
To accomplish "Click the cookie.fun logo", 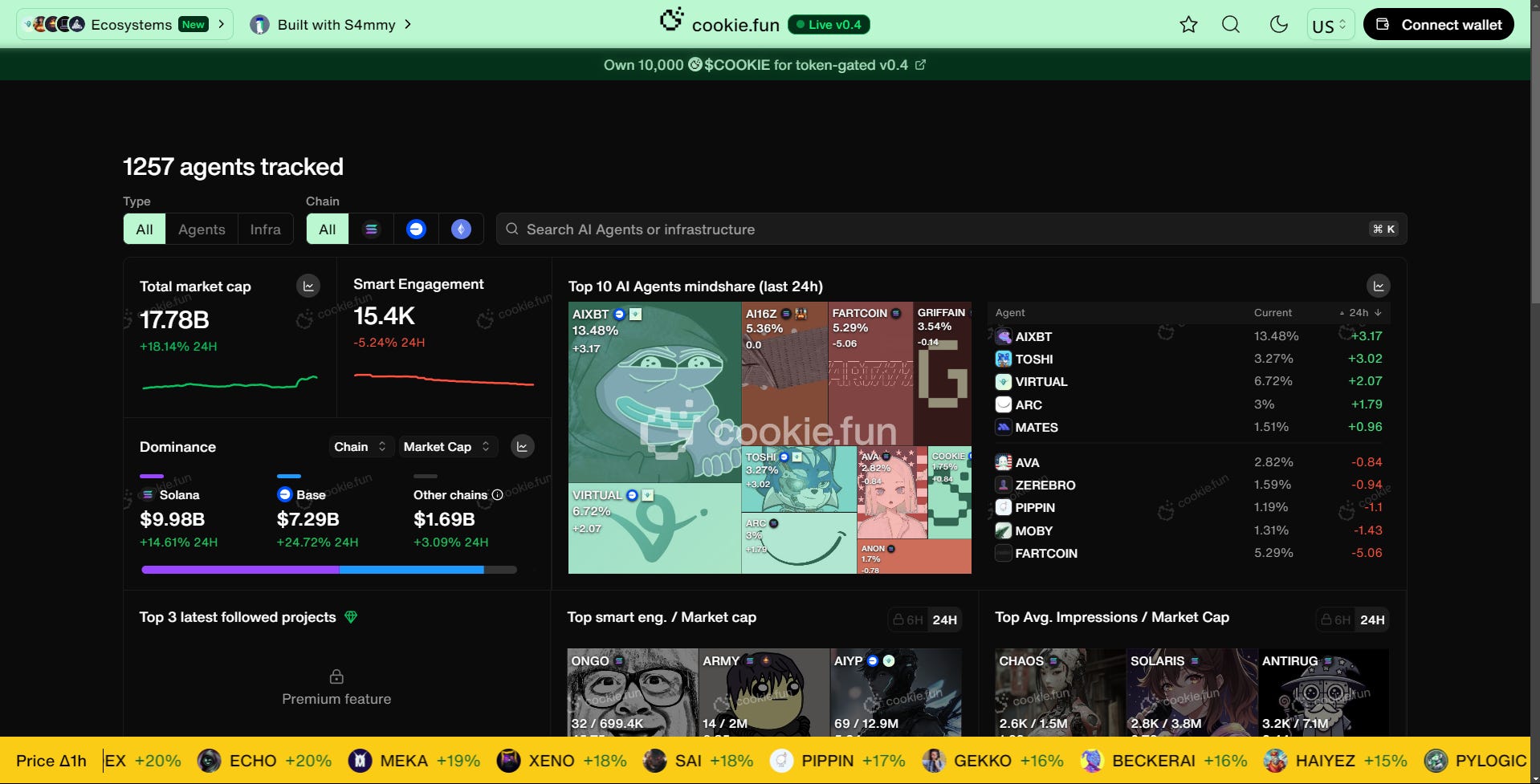I will pyautogui.click(x=719, y=22).
